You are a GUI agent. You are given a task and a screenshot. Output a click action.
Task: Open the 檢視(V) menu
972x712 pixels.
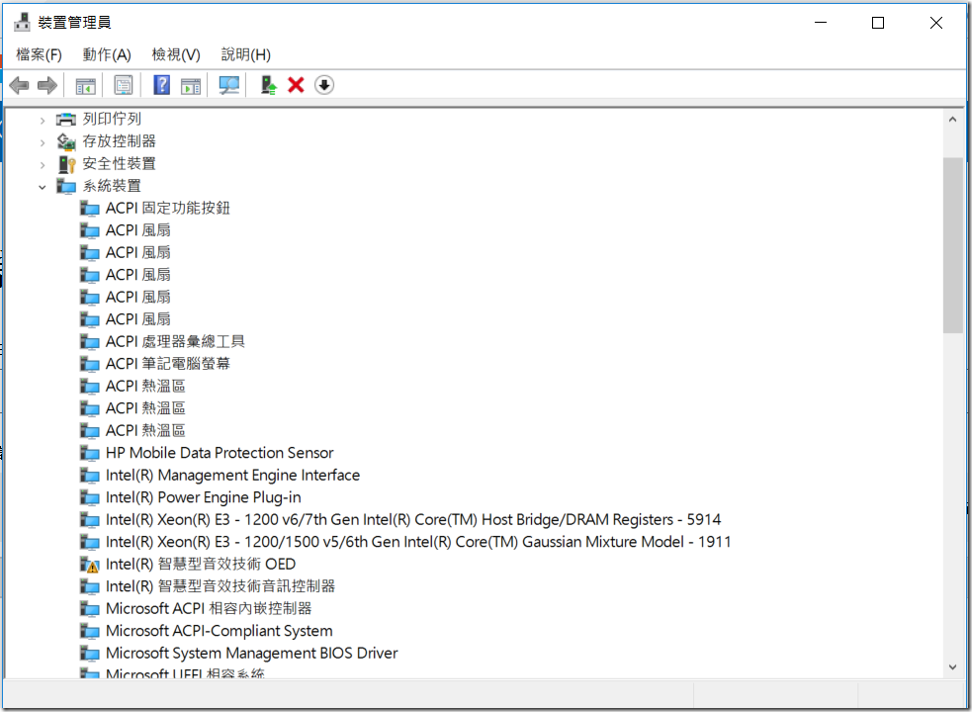point(176,55)
